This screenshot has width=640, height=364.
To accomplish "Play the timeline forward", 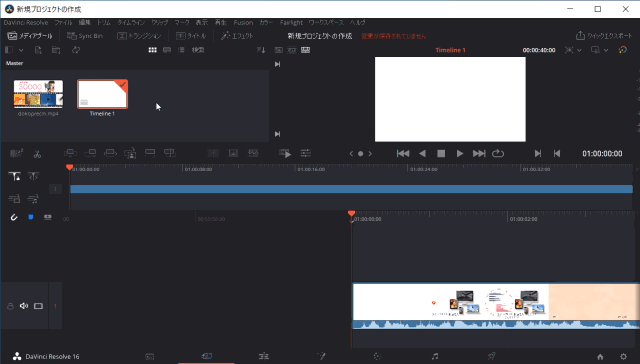I will tap(460, 153).
